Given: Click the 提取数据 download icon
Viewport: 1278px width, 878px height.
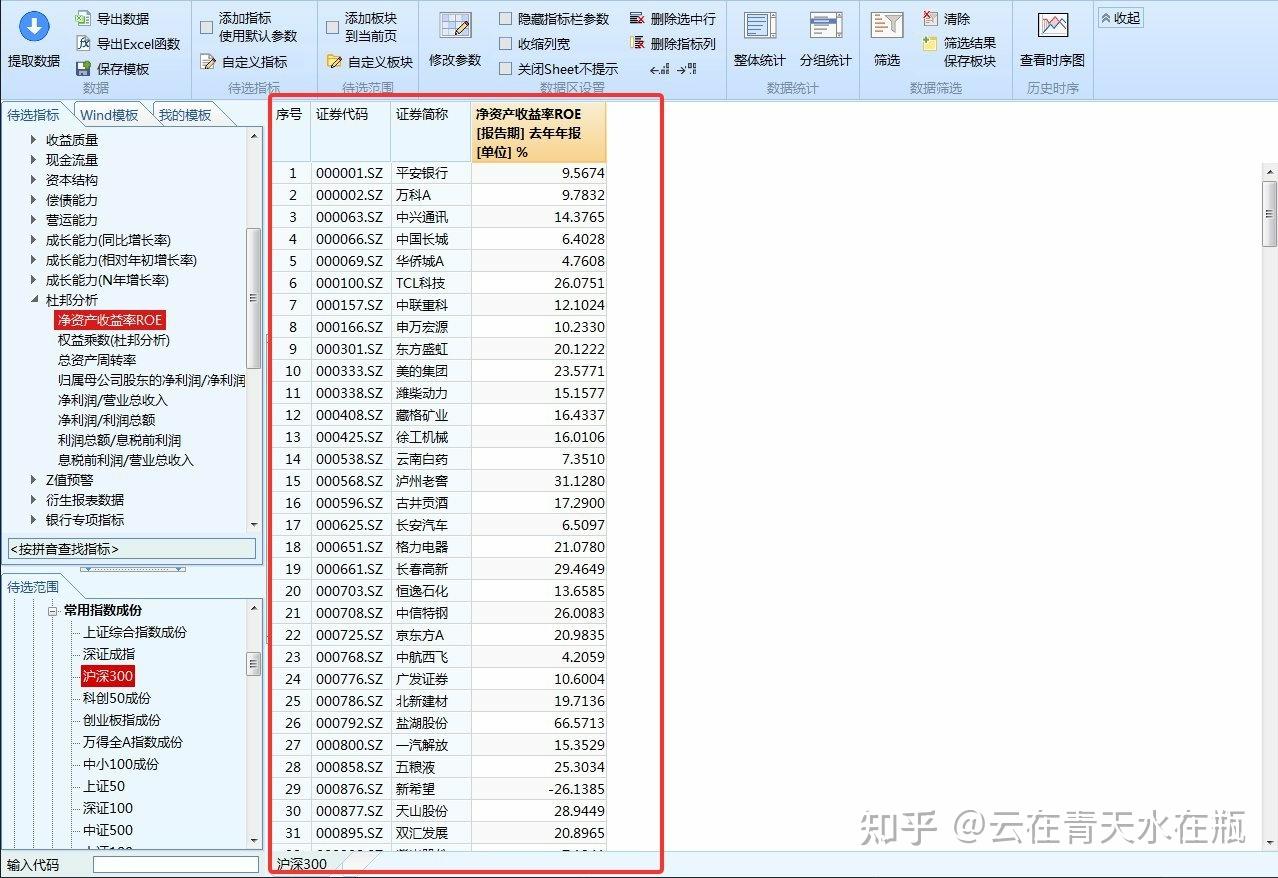Looking at the screenshot, I should [34, 27].
